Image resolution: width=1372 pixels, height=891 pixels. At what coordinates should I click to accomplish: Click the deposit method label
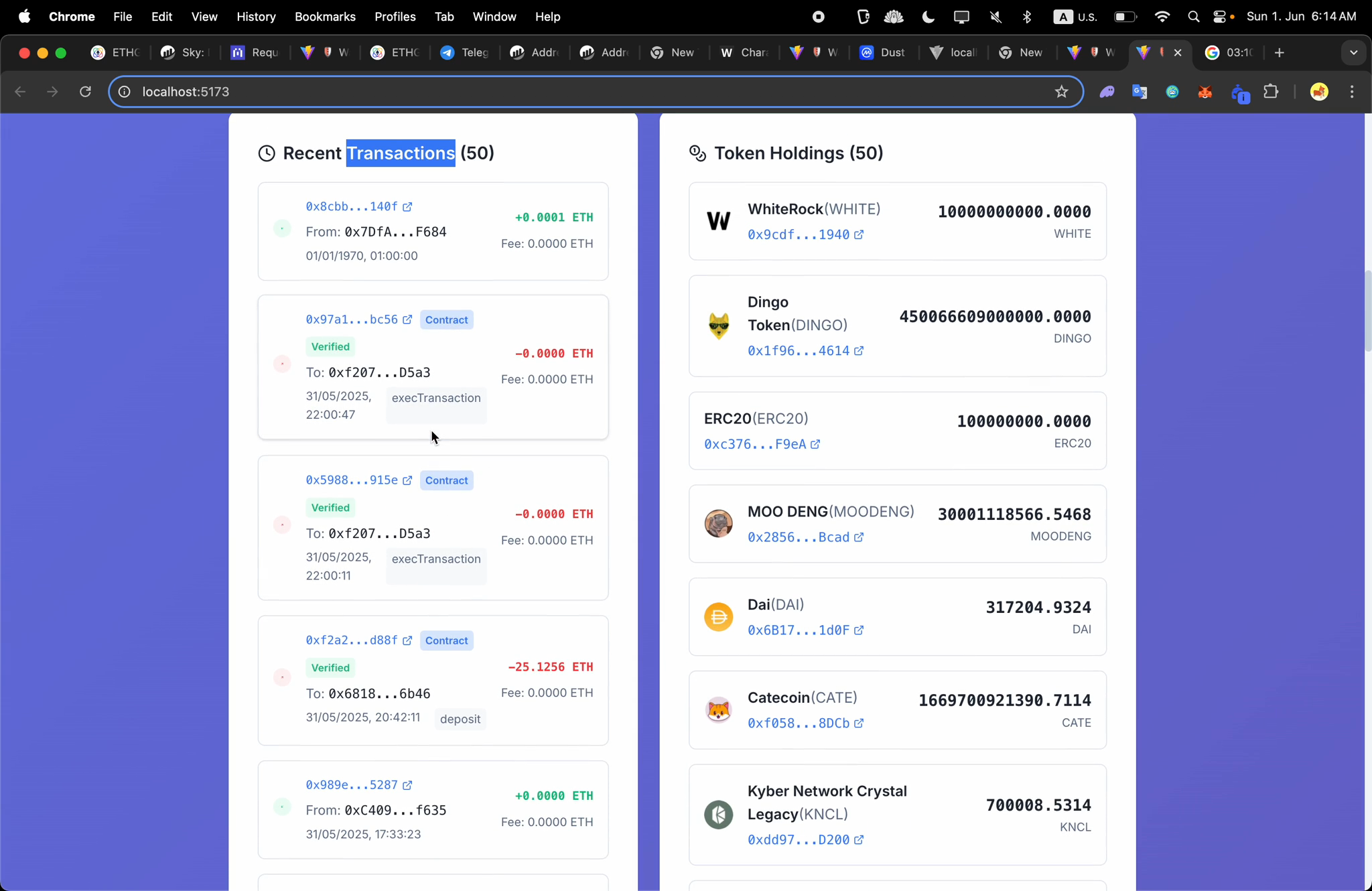point(460,719)
